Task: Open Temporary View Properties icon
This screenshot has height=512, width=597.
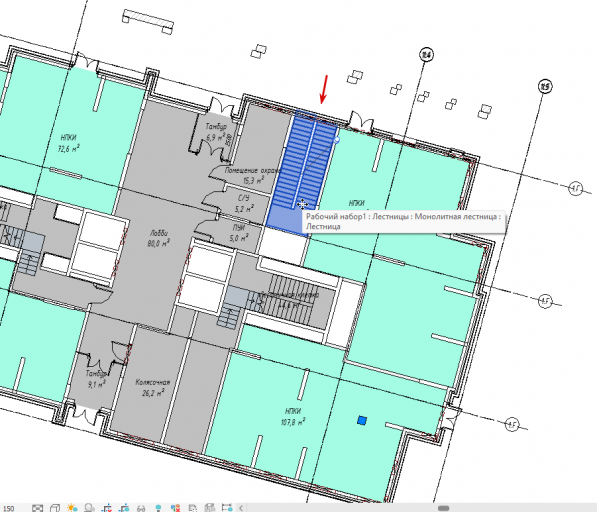Action: pos(193,508)
